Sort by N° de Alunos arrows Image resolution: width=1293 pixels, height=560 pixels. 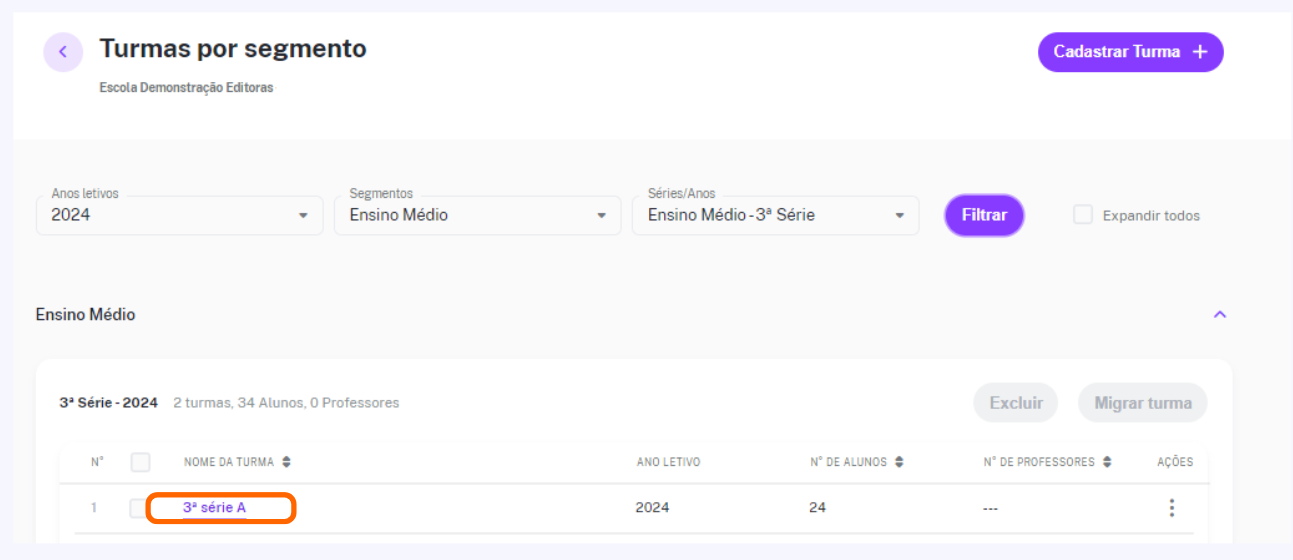[x=899, y=462]
